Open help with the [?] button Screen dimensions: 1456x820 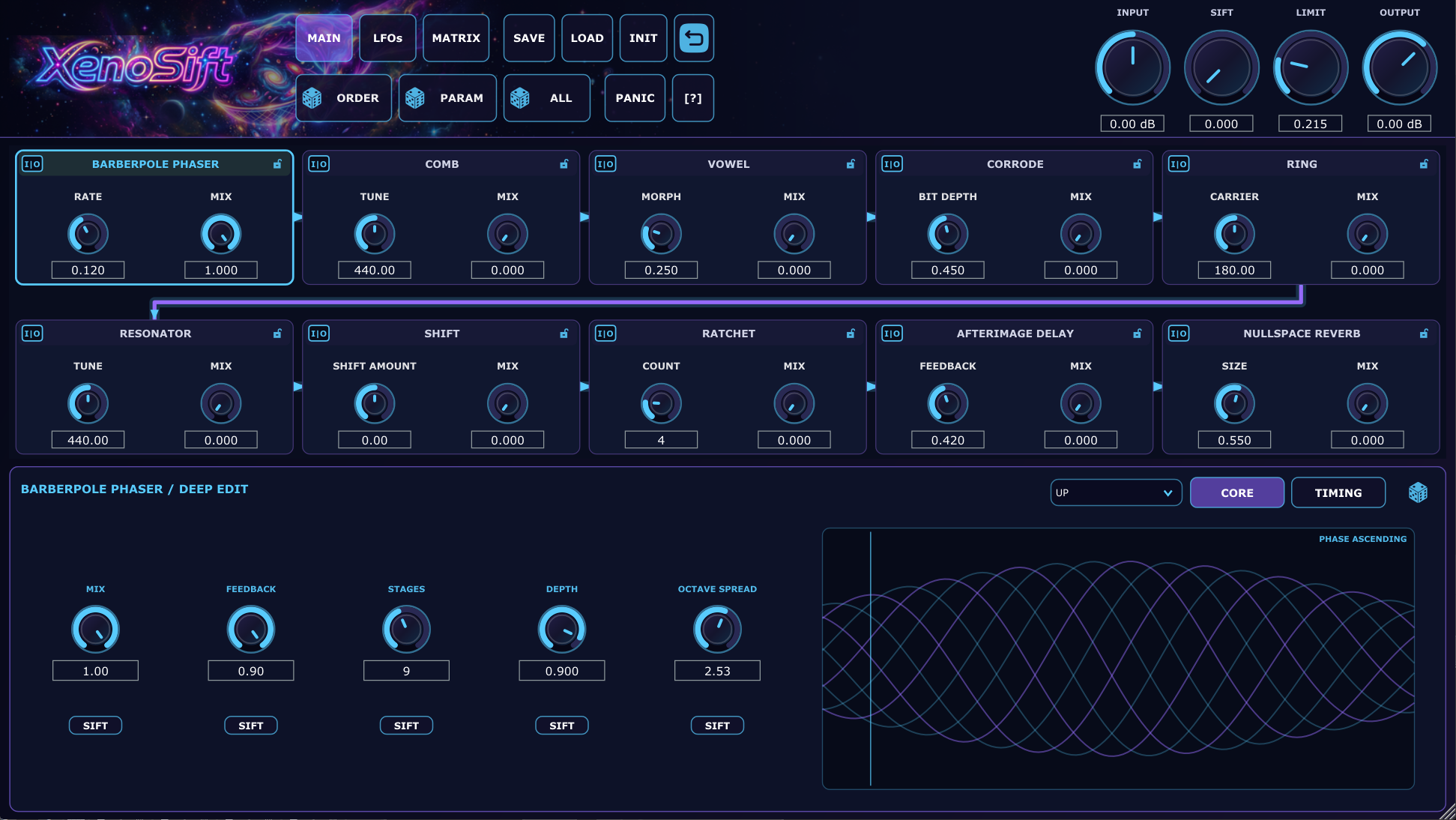coord(693,98)
